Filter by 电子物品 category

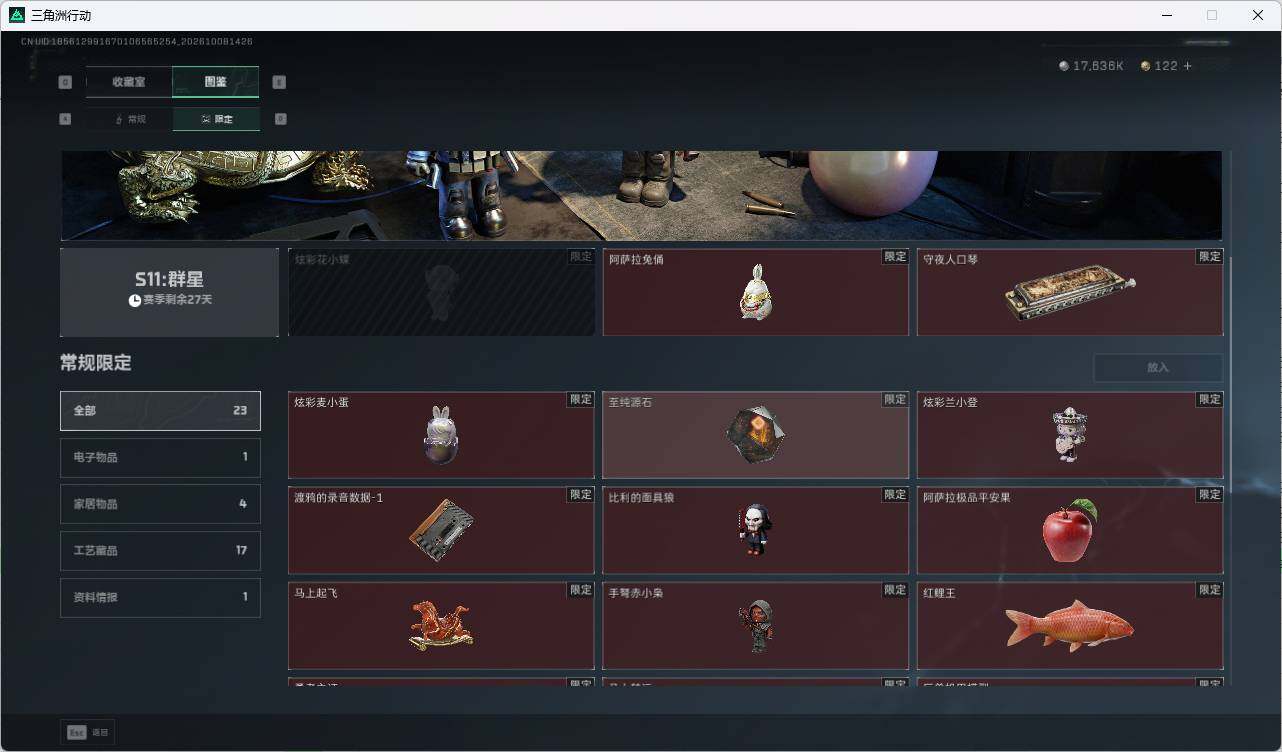click(160, 457)
